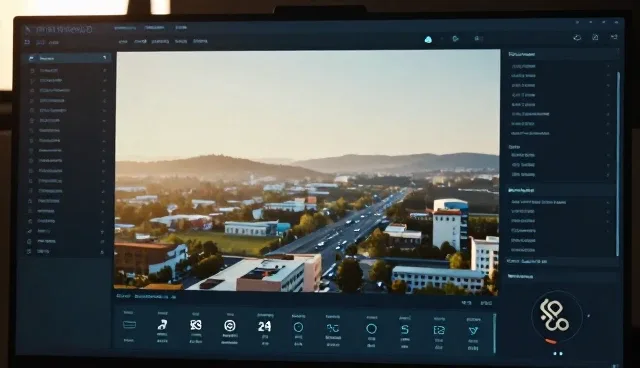640x368 pixels.
Task: Select the white filled-circle badge icon in bottom toolbar
Action: pos(230,326)
